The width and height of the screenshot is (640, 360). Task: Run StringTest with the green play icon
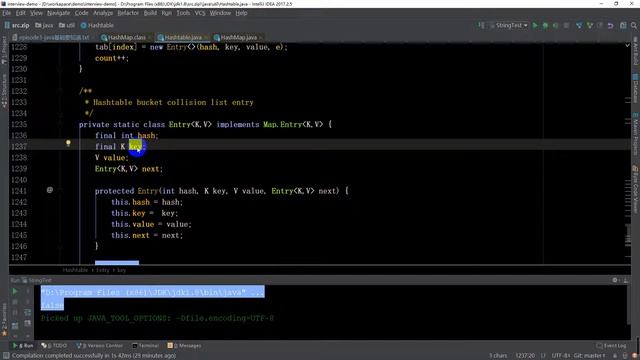tap(535, 25)
